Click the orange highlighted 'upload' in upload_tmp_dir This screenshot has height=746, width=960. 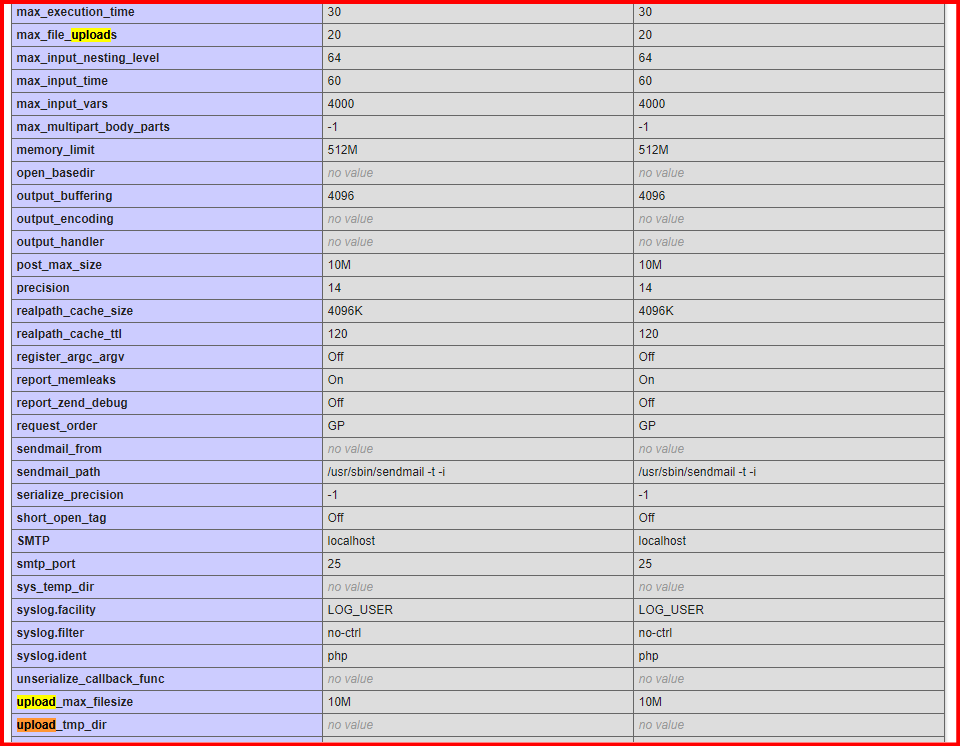(36, 725)
